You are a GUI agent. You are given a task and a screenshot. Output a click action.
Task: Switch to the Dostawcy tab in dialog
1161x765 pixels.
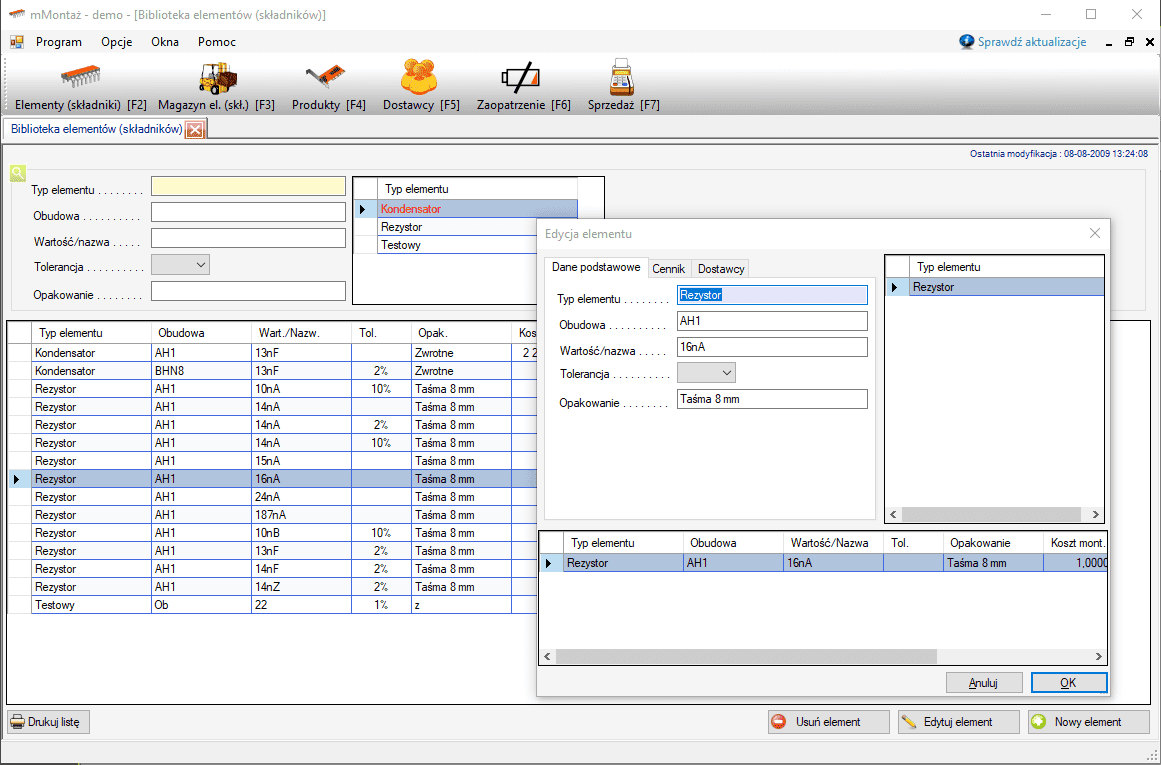721,269
